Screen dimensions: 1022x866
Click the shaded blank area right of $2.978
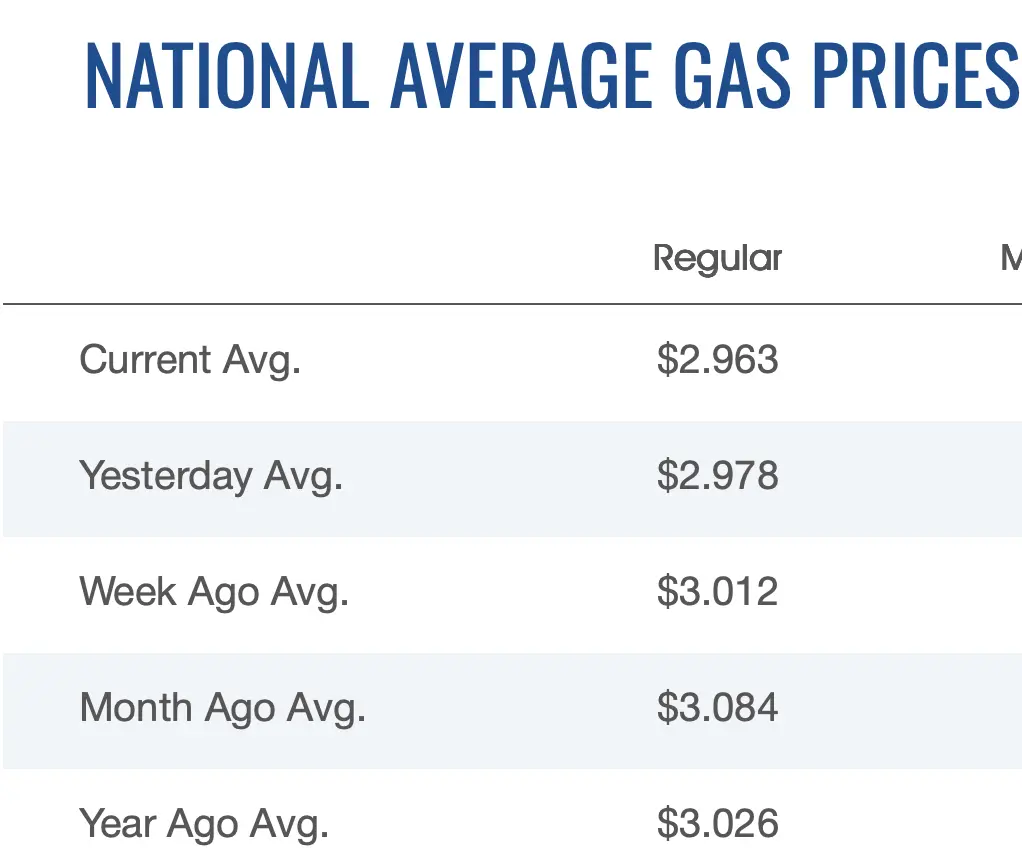[900, 478]
